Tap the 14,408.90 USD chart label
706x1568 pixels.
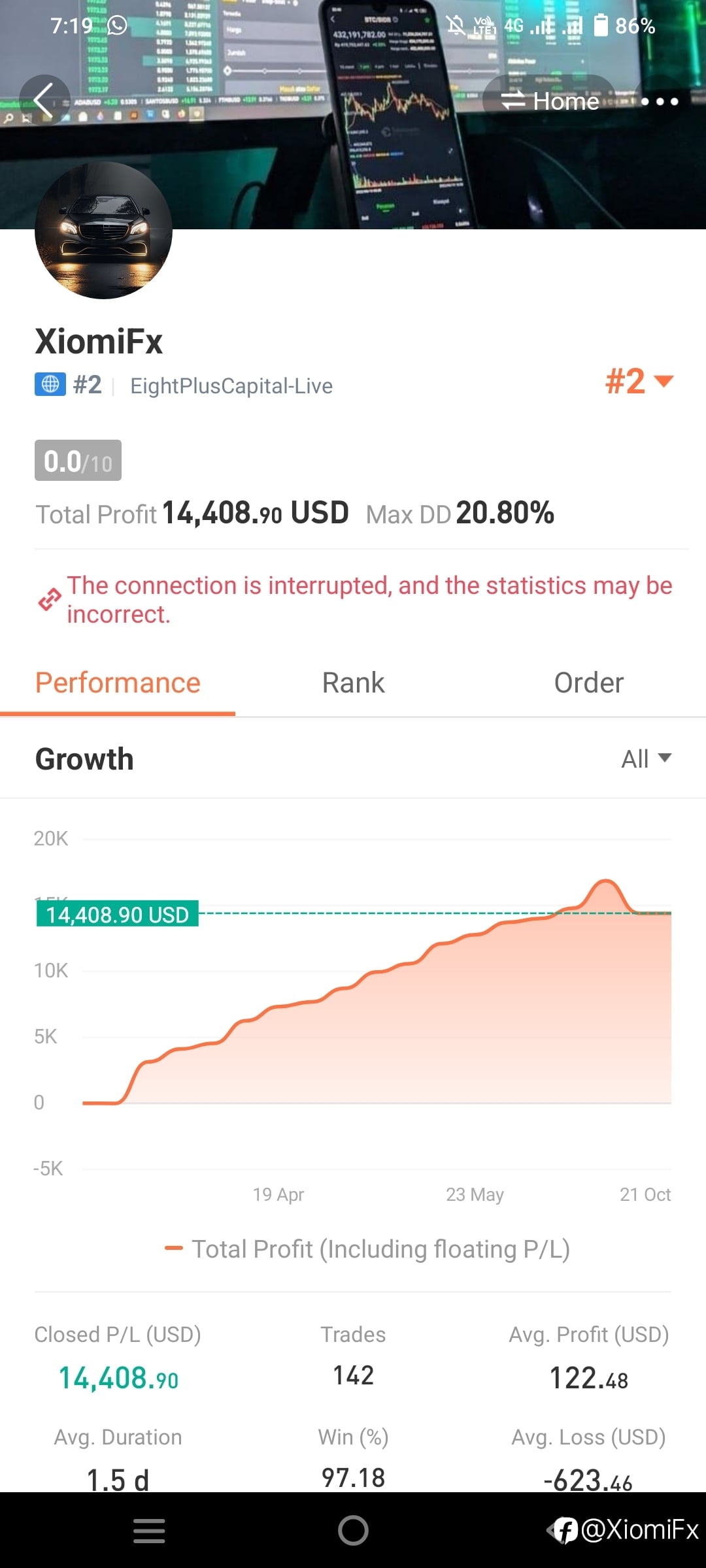[x=118, y=914]
